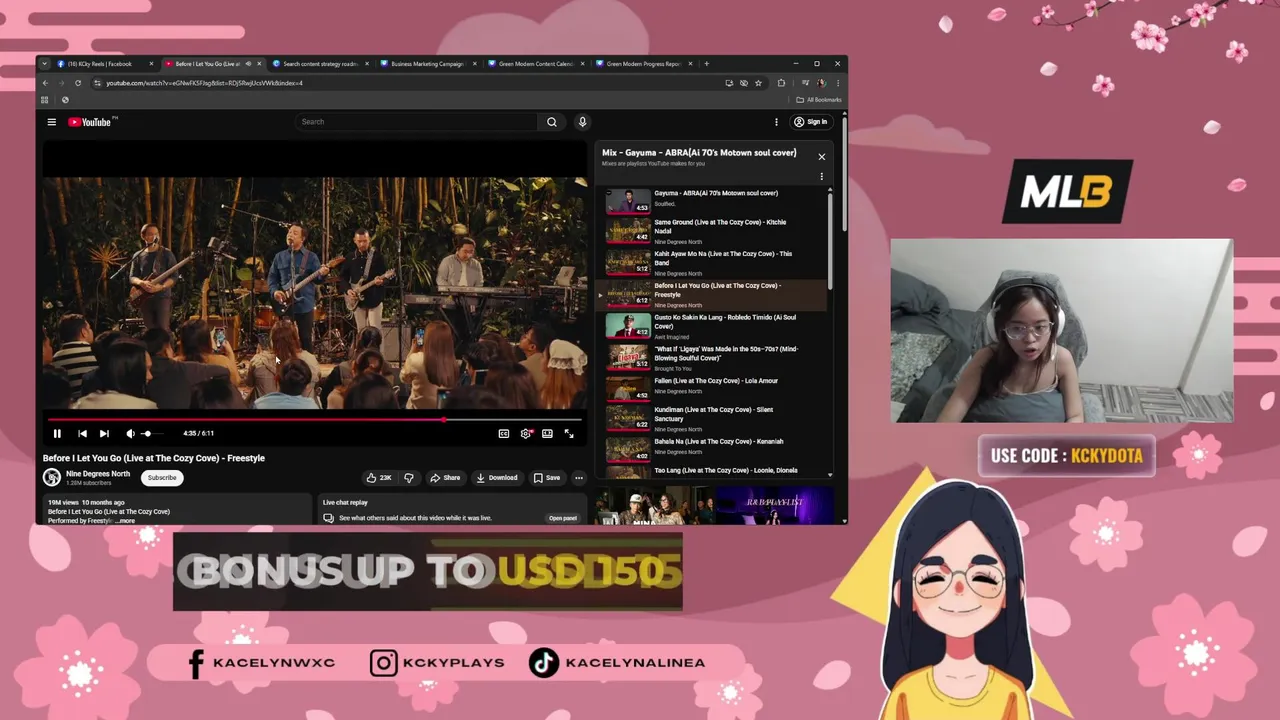Click the R&B Playlist thumbnail below playlist
Viewport: 1280px width, 720px height.
[x=774, y=506]
